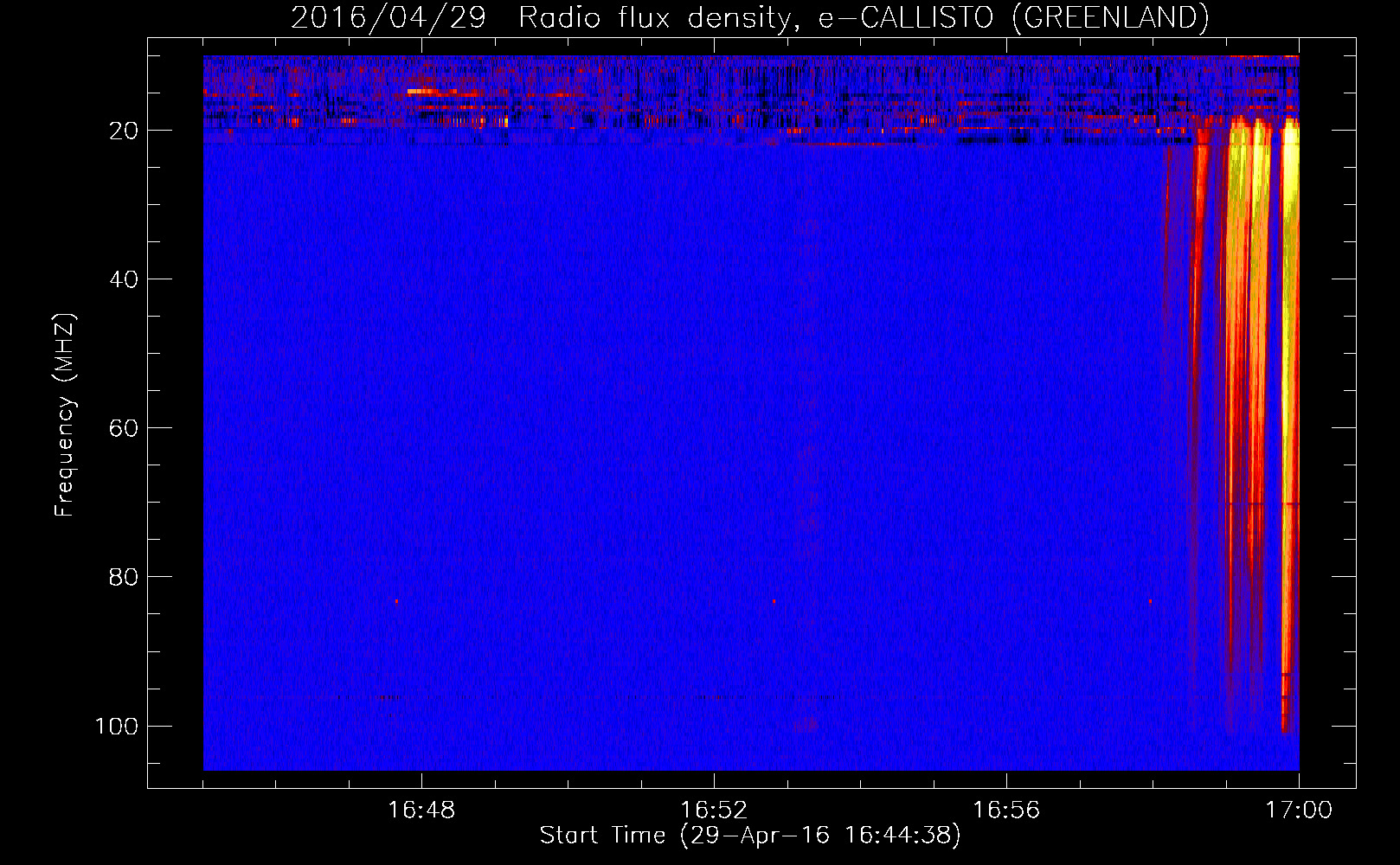Click the 'Start Time (29-Apr-16 16:44:38)' label
Viewport: 1400px width, 865px height.
tap(750, 836)
